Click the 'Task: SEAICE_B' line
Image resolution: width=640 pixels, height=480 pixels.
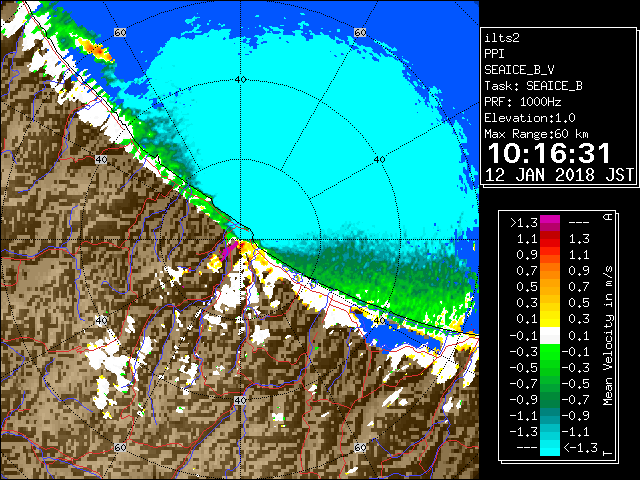[533, 86]
